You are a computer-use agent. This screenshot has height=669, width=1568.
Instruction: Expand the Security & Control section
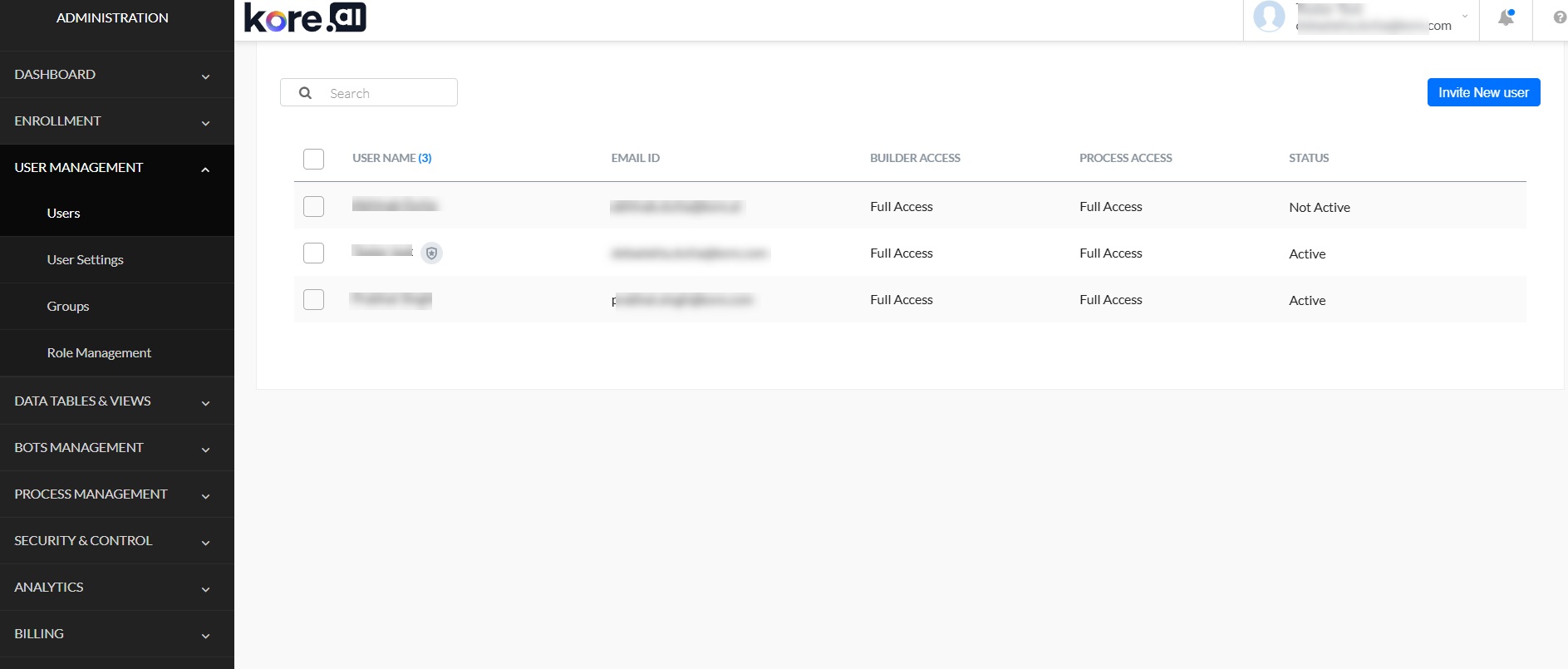[x=116, y=541]
